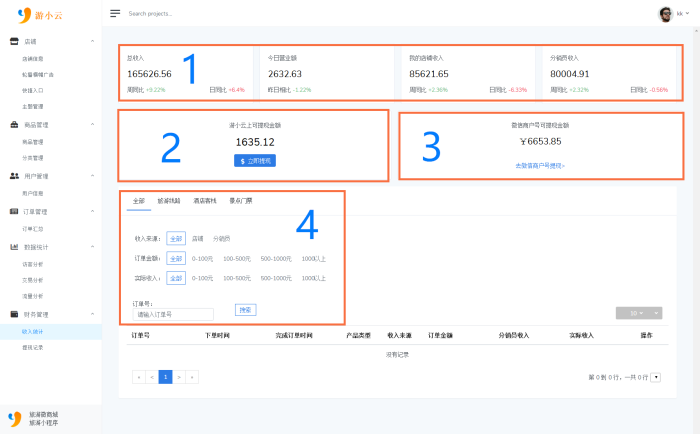Click the kk user avatar
Image resolution: width=700 pixels, height=434 pixels.
point(666,14)
